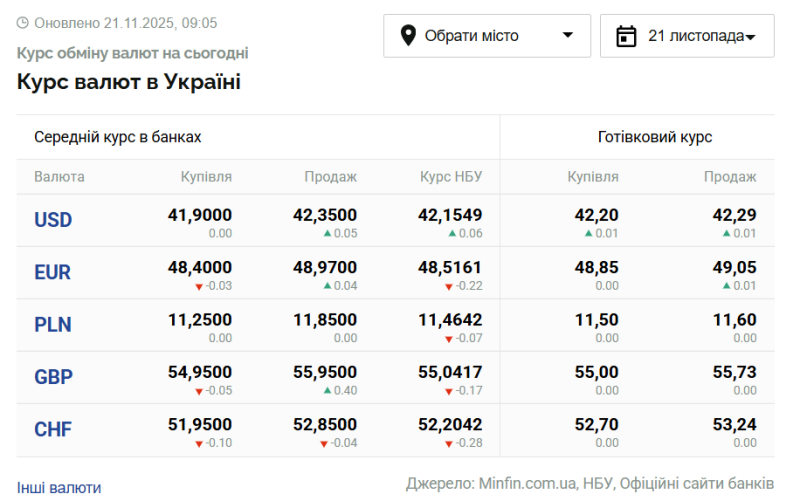Click the green arrow by GBP sale change
The height and width of the screenshot is (501, 800).
point(327,391)
